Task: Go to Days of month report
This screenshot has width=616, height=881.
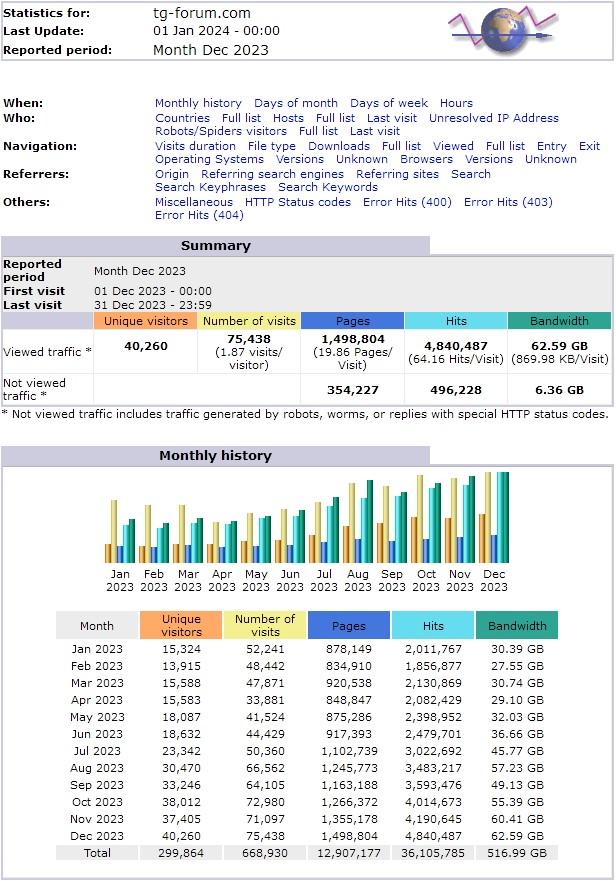Action: [295, 103]
